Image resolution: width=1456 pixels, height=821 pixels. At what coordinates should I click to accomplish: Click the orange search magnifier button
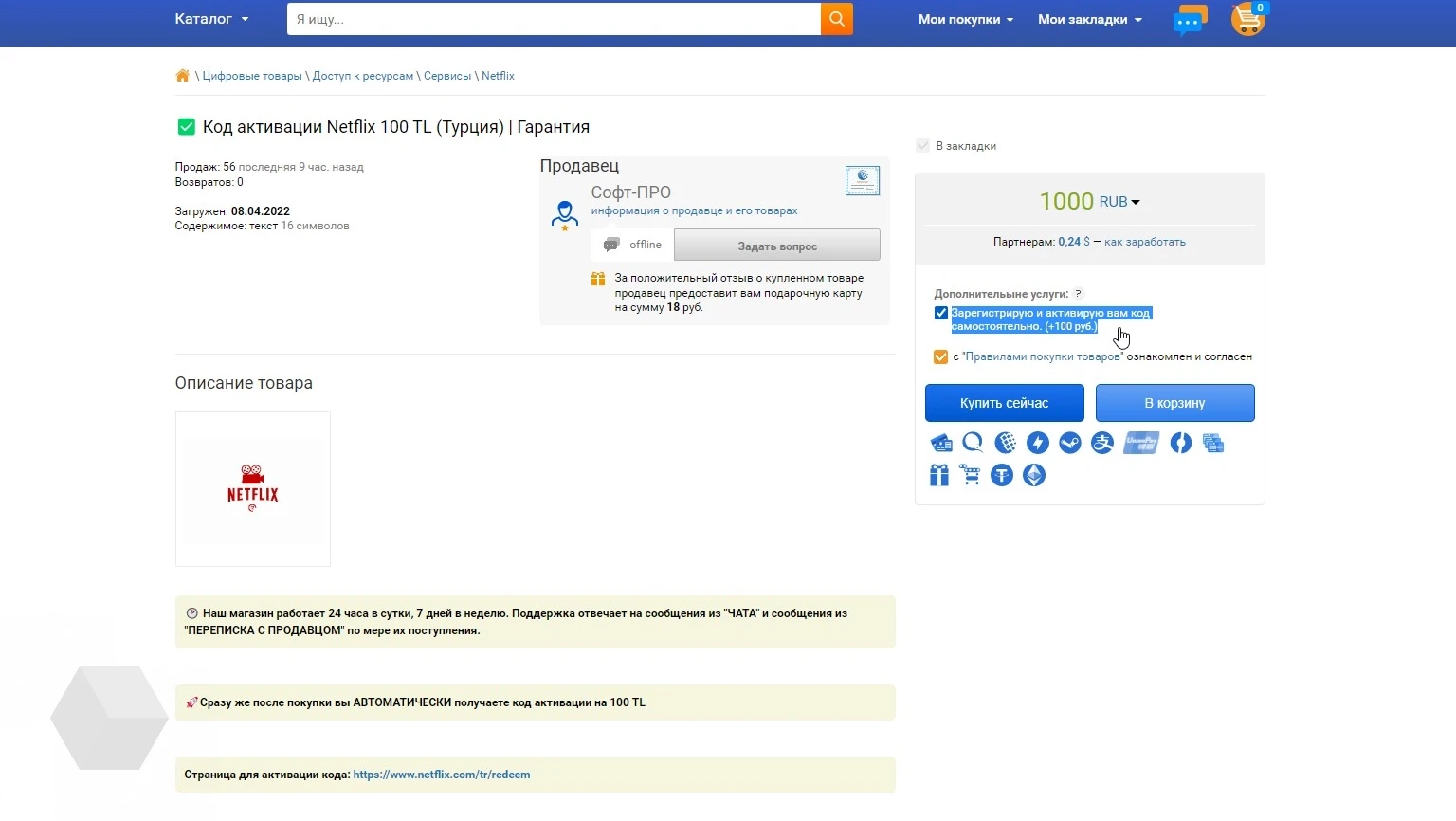(x=837, y=19)
